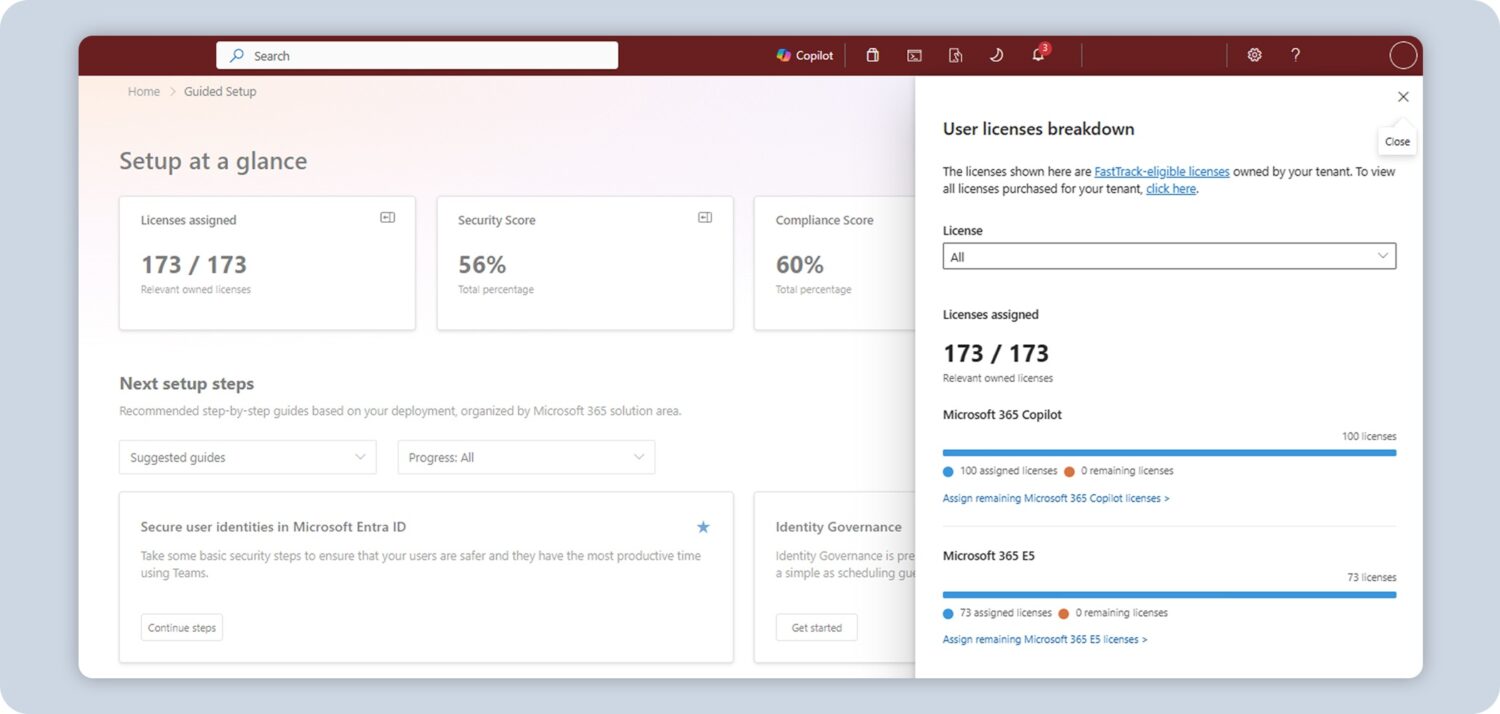Click the '73 licenses' count label
Screen dimensions: 1500x714
tap(1372, 577)
